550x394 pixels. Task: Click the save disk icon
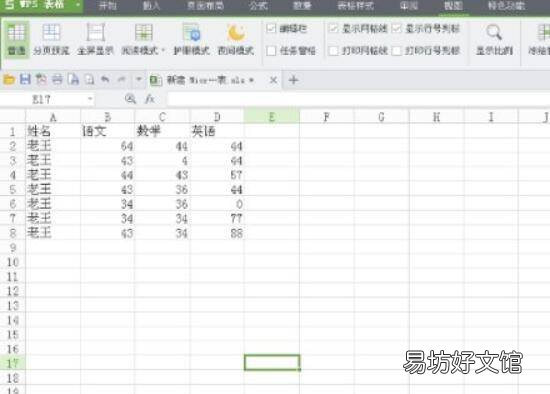click(x=25, y=80)
